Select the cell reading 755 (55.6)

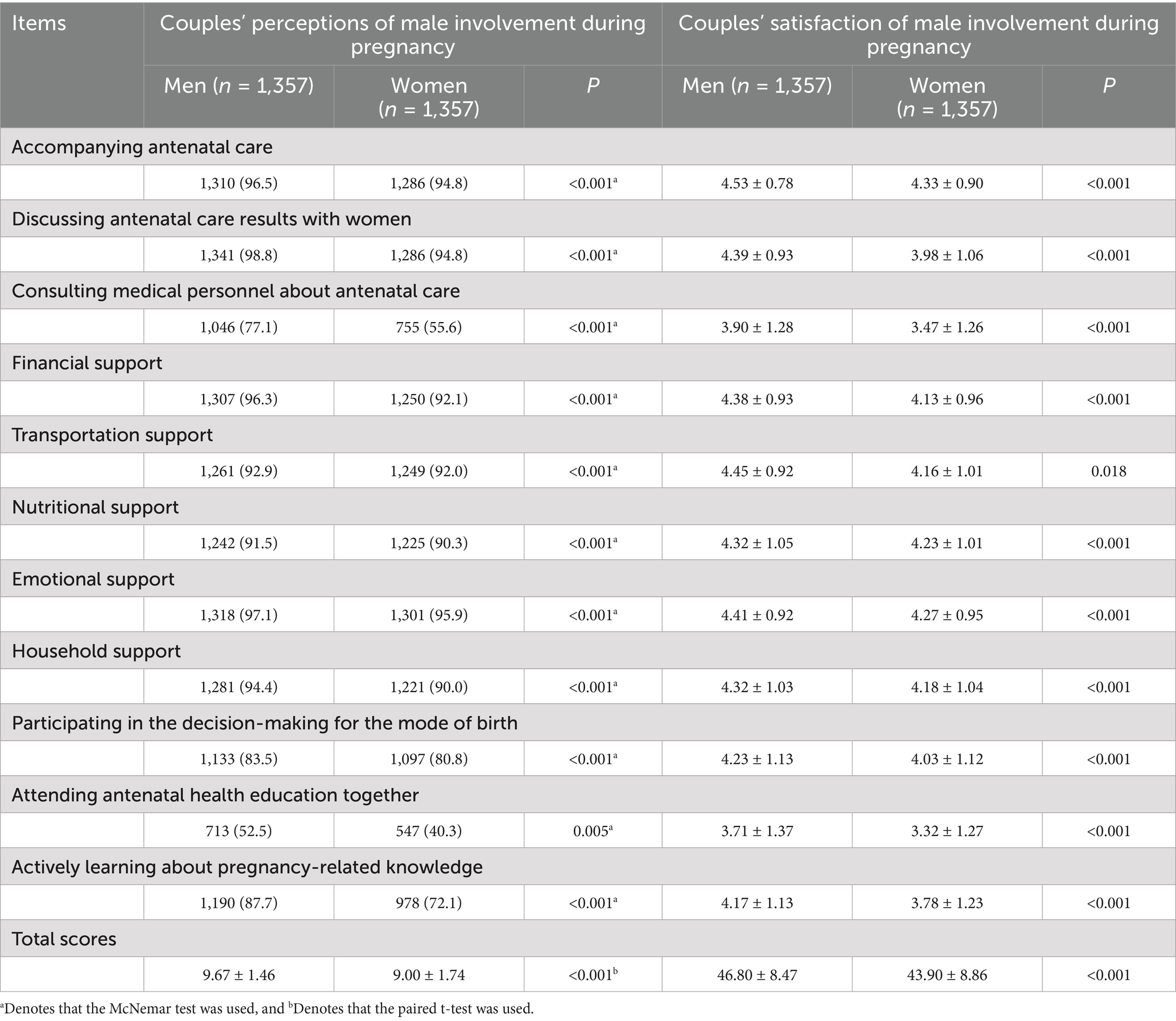428,328
